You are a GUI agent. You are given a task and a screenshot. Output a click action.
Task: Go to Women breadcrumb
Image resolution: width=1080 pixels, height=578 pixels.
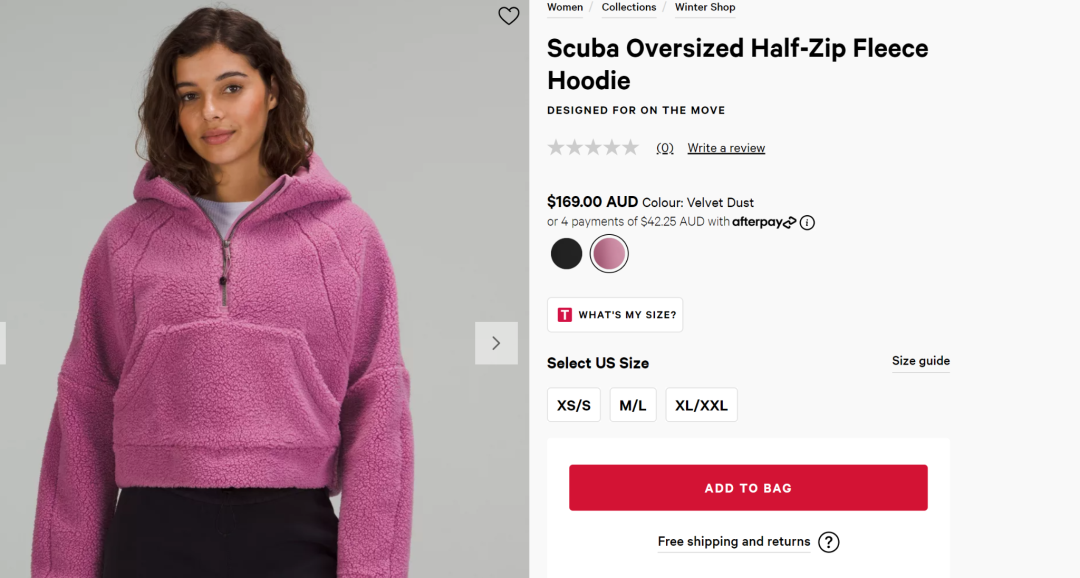click(565, 8)
